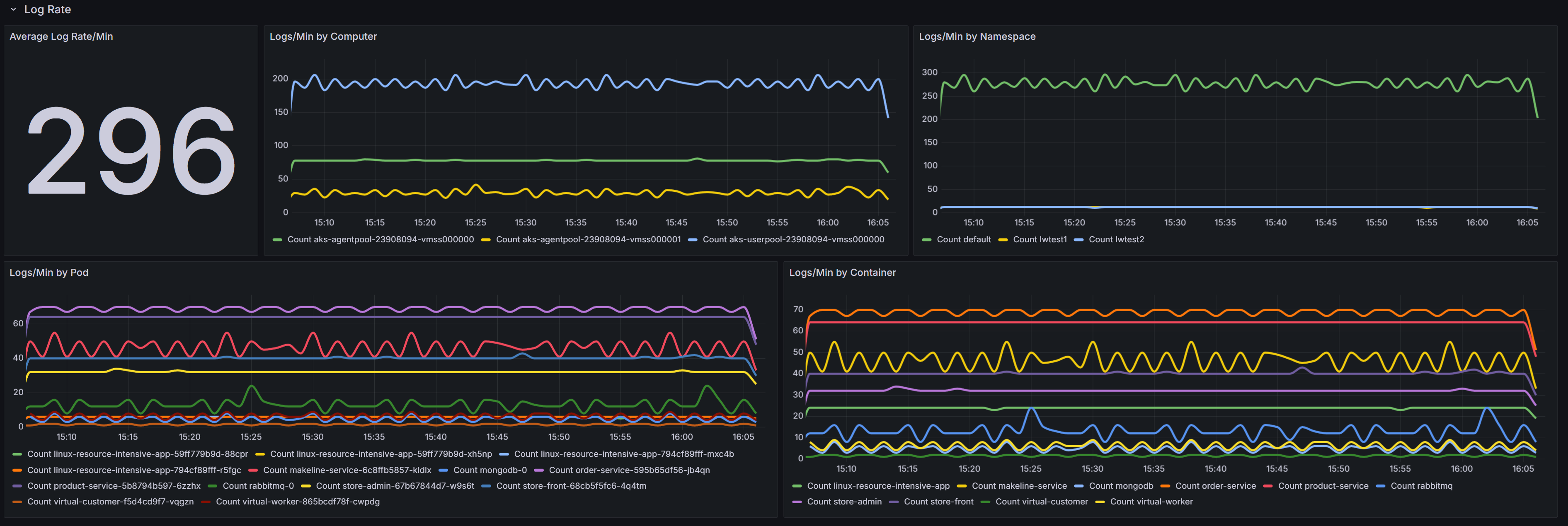
Task: Click the mongodb-0 legend color marker
Action: click(x=443, y=471)
